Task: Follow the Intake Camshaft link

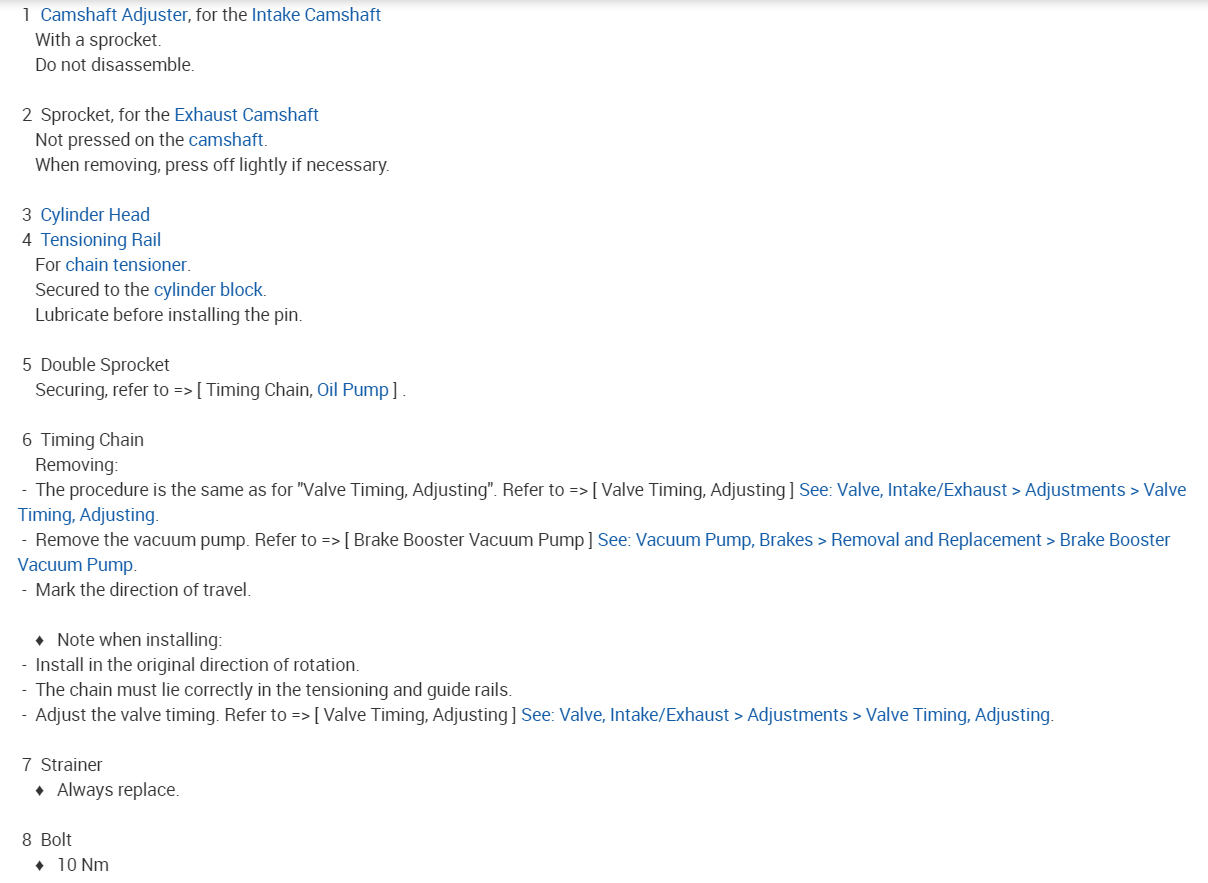Action: [316, 15]
